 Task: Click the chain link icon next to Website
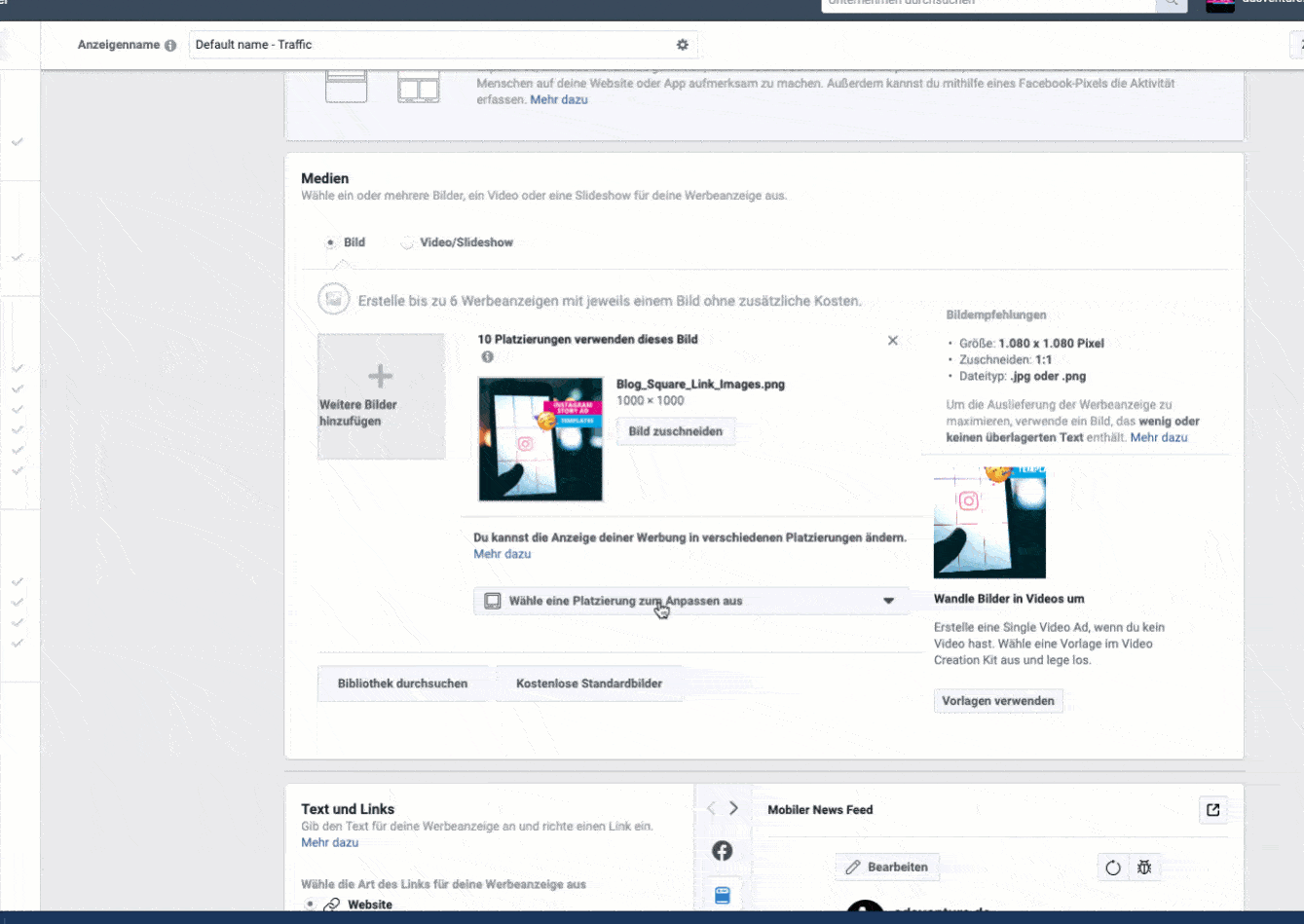332,906
